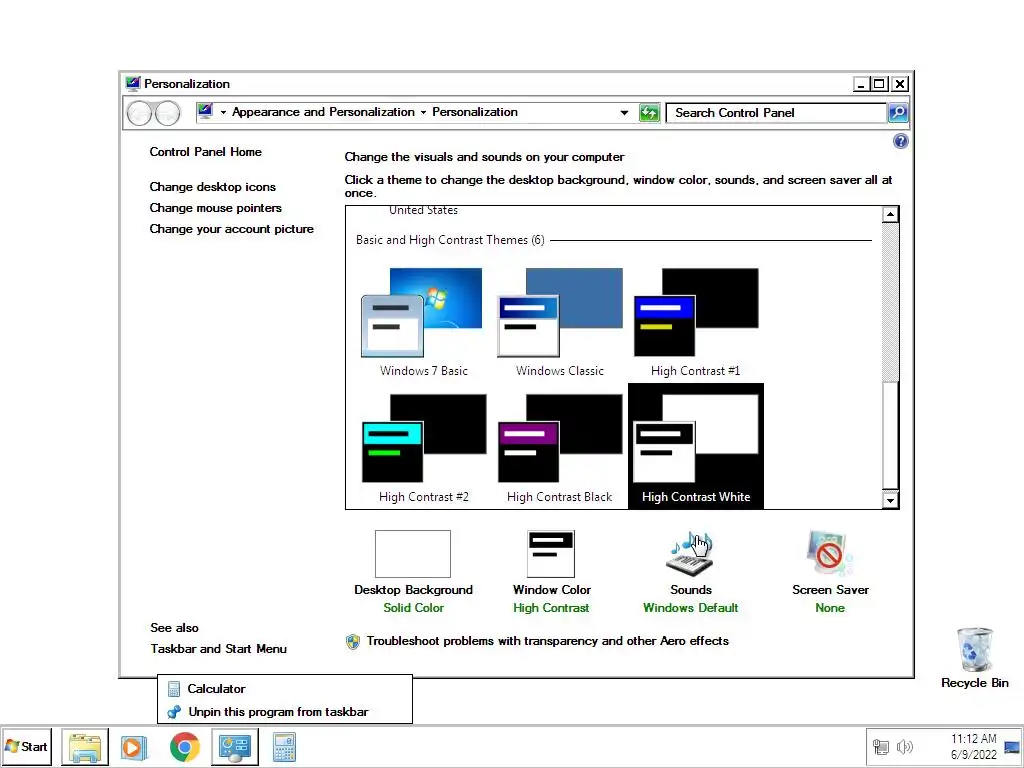Open Troubleshoot problems with transparency link
Screen dimensions: 1024x768
pyautogui.click(x=547, y=641)
